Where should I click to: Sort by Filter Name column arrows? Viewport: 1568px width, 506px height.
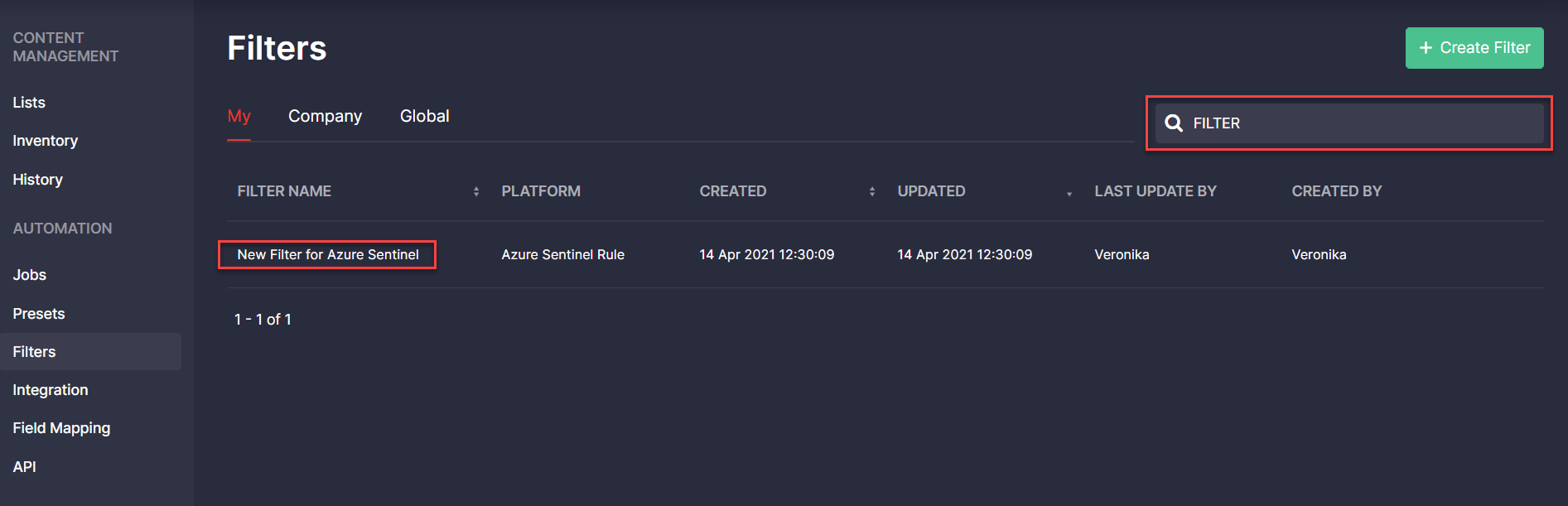coord(476,191)
